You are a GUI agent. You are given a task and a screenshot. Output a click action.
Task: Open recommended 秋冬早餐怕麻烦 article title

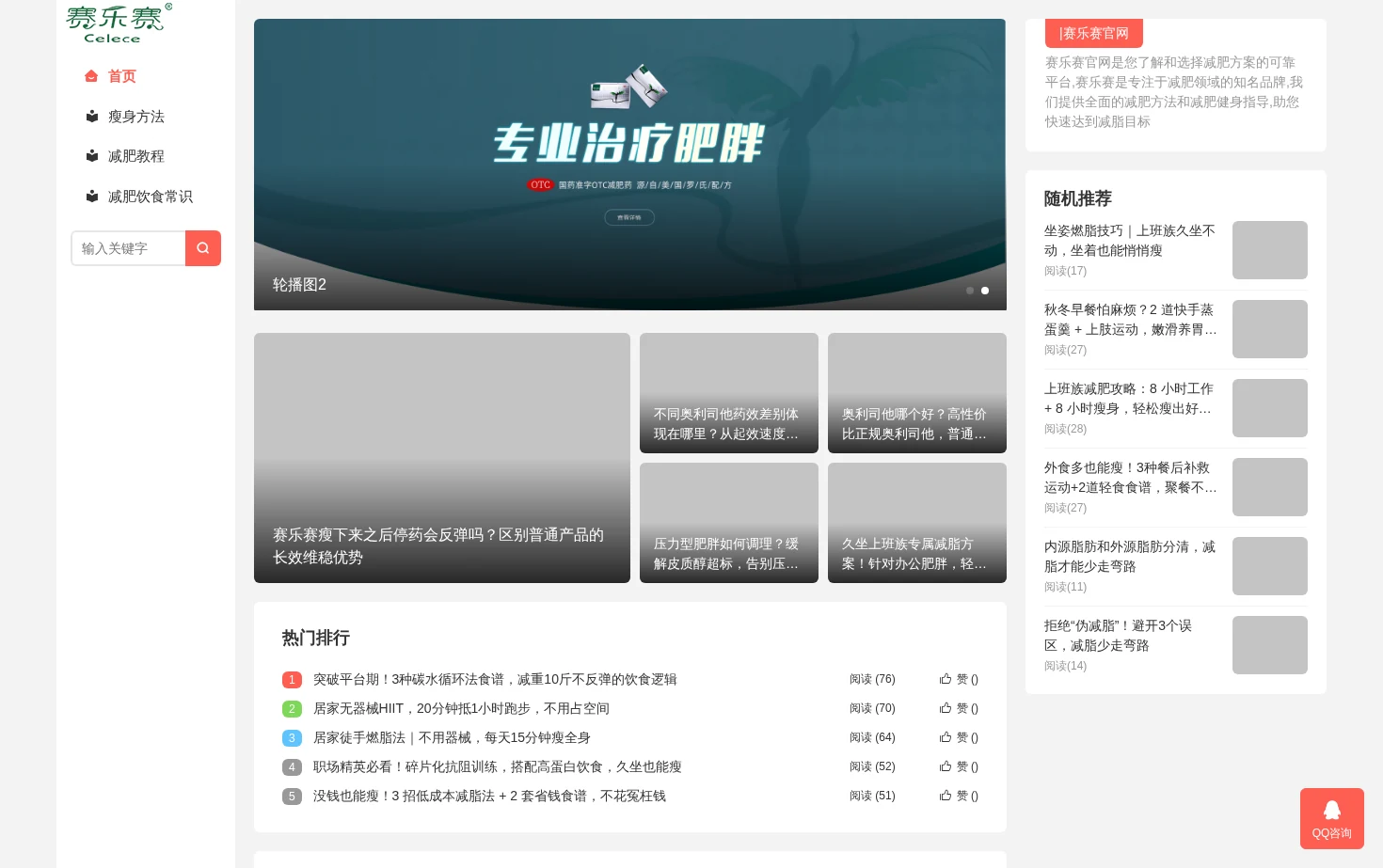coord(1130,320)
